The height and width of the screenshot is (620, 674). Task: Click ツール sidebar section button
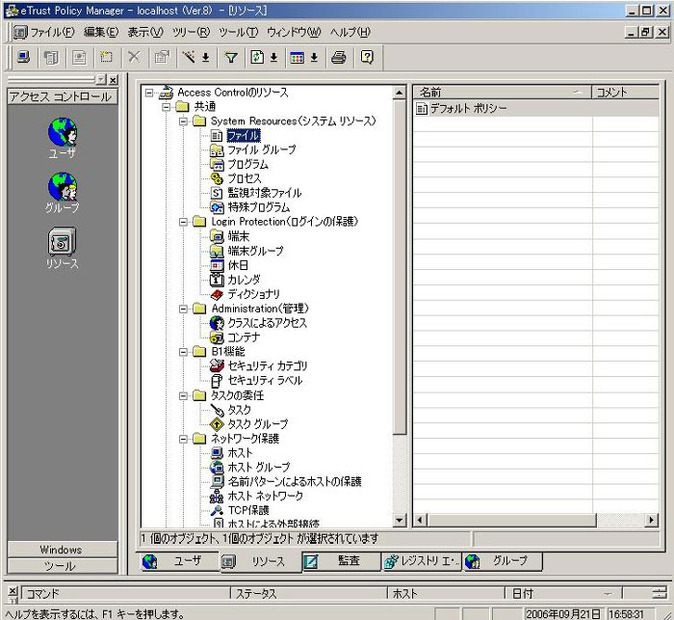coord(62,566)
